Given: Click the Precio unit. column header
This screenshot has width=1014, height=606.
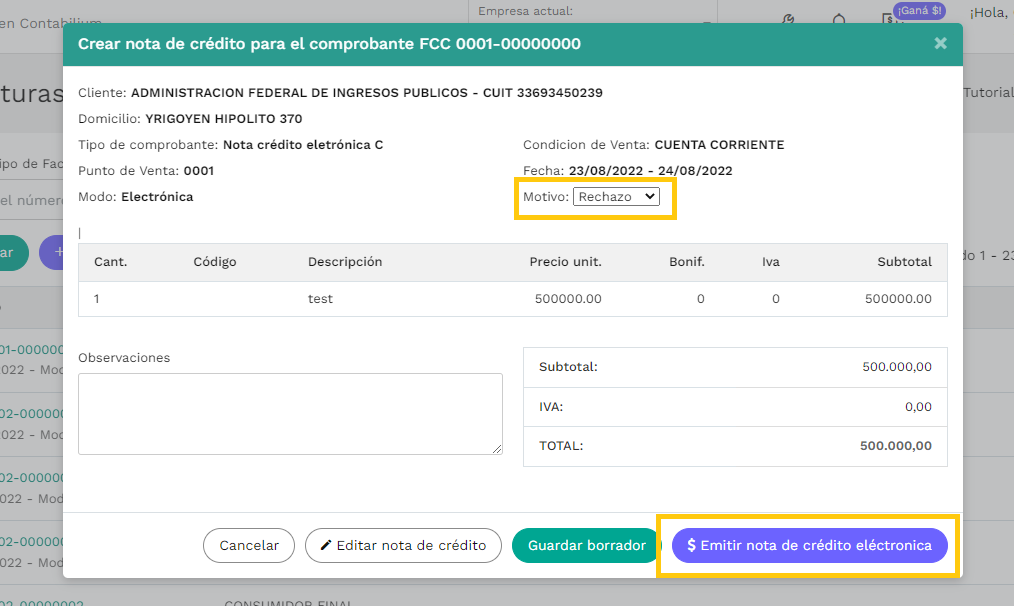Looking at the screenshot, I should point(565,262).
